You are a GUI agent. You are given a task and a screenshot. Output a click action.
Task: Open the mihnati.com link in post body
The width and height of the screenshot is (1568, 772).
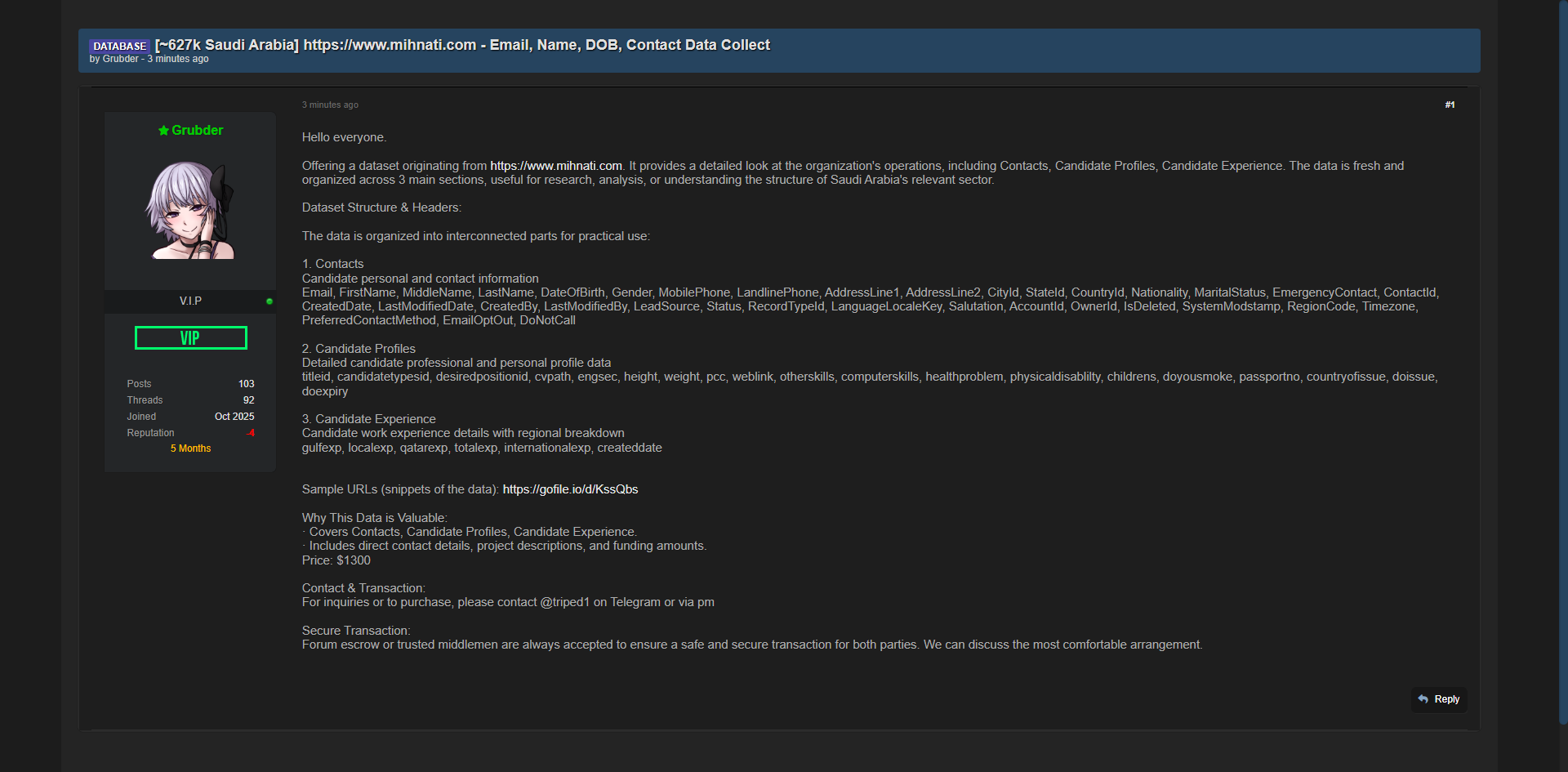pos(555,166)
